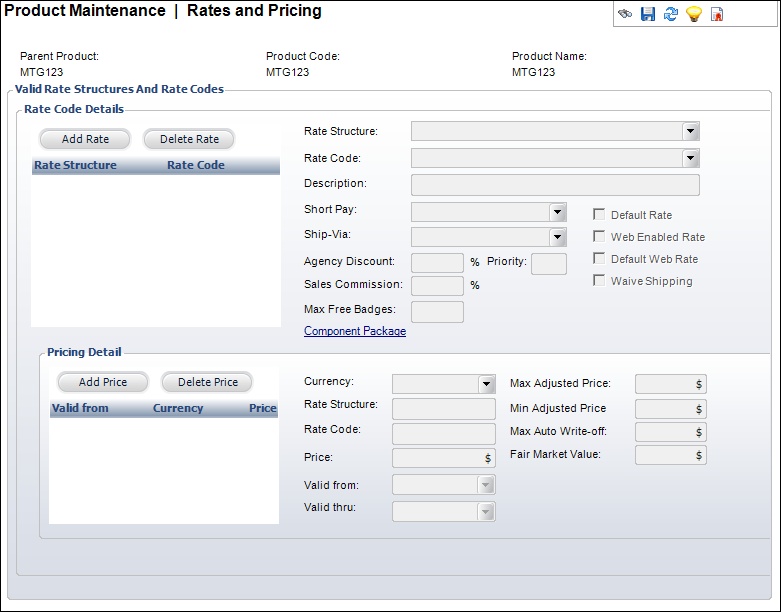
Task: Open the Rate Structure dropdown
Action: click(690, 131)
